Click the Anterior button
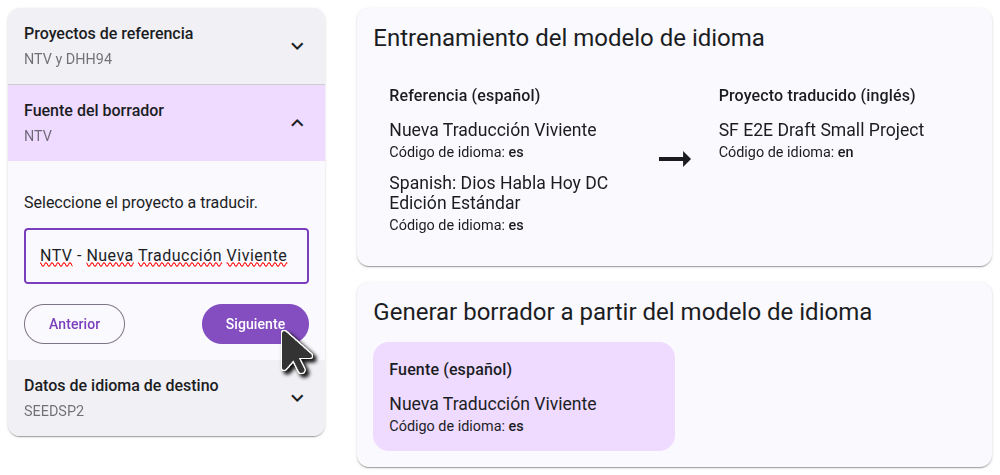1000x475 pixels. click(x=75, y=324)
